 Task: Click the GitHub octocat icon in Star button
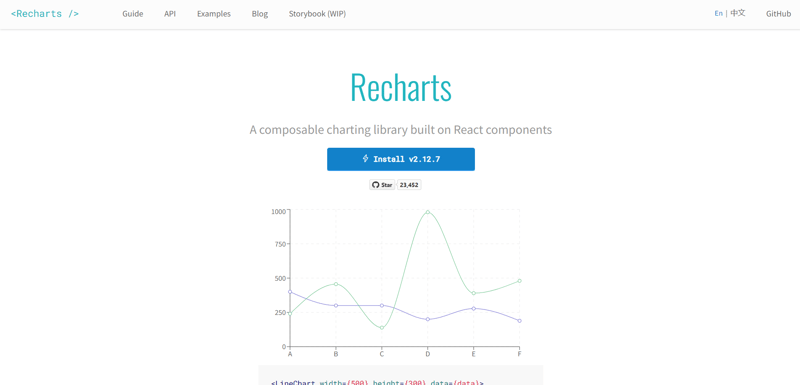(376, 185)
